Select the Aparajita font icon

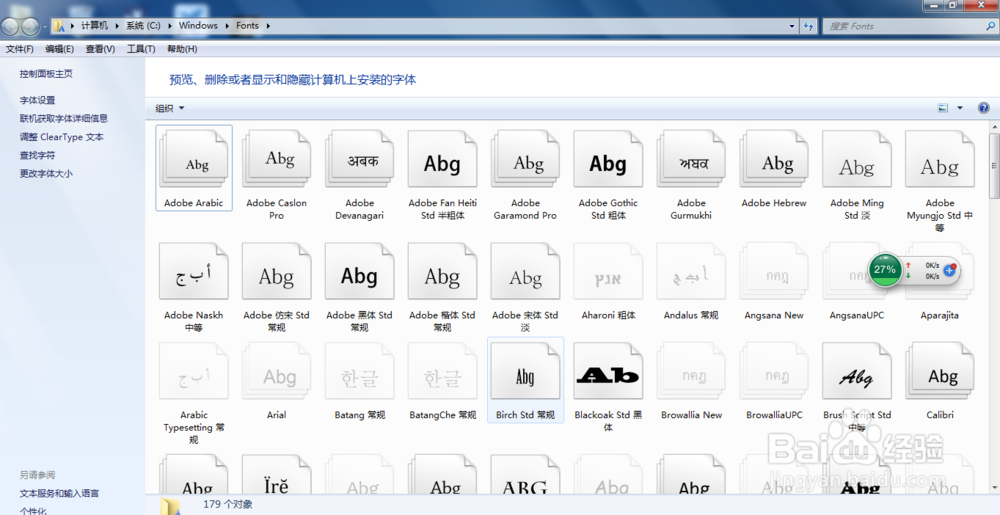[x=940, y=271]
